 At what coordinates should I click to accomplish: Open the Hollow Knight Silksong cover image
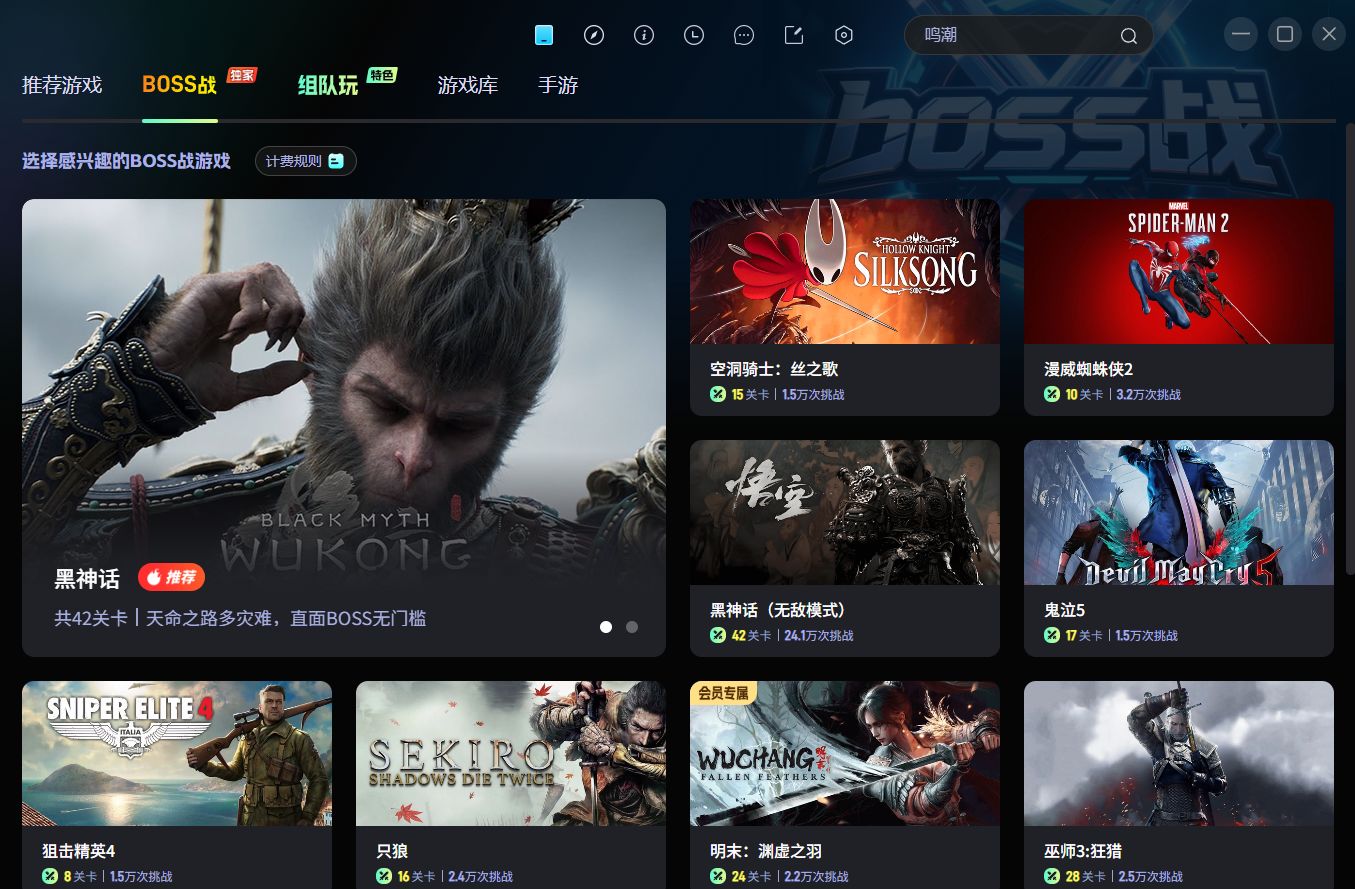click(x=845, y=272)
